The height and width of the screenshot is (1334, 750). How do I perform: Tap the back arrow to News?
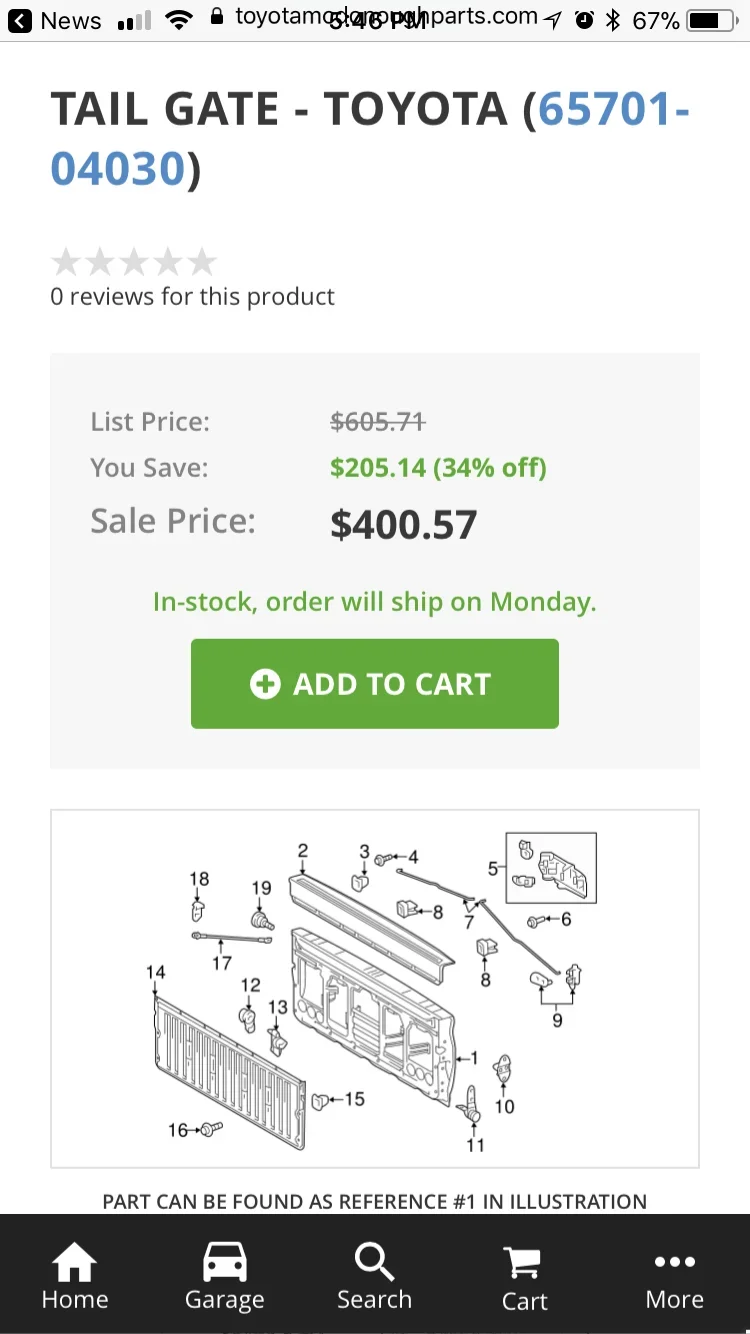coord(20,21)
